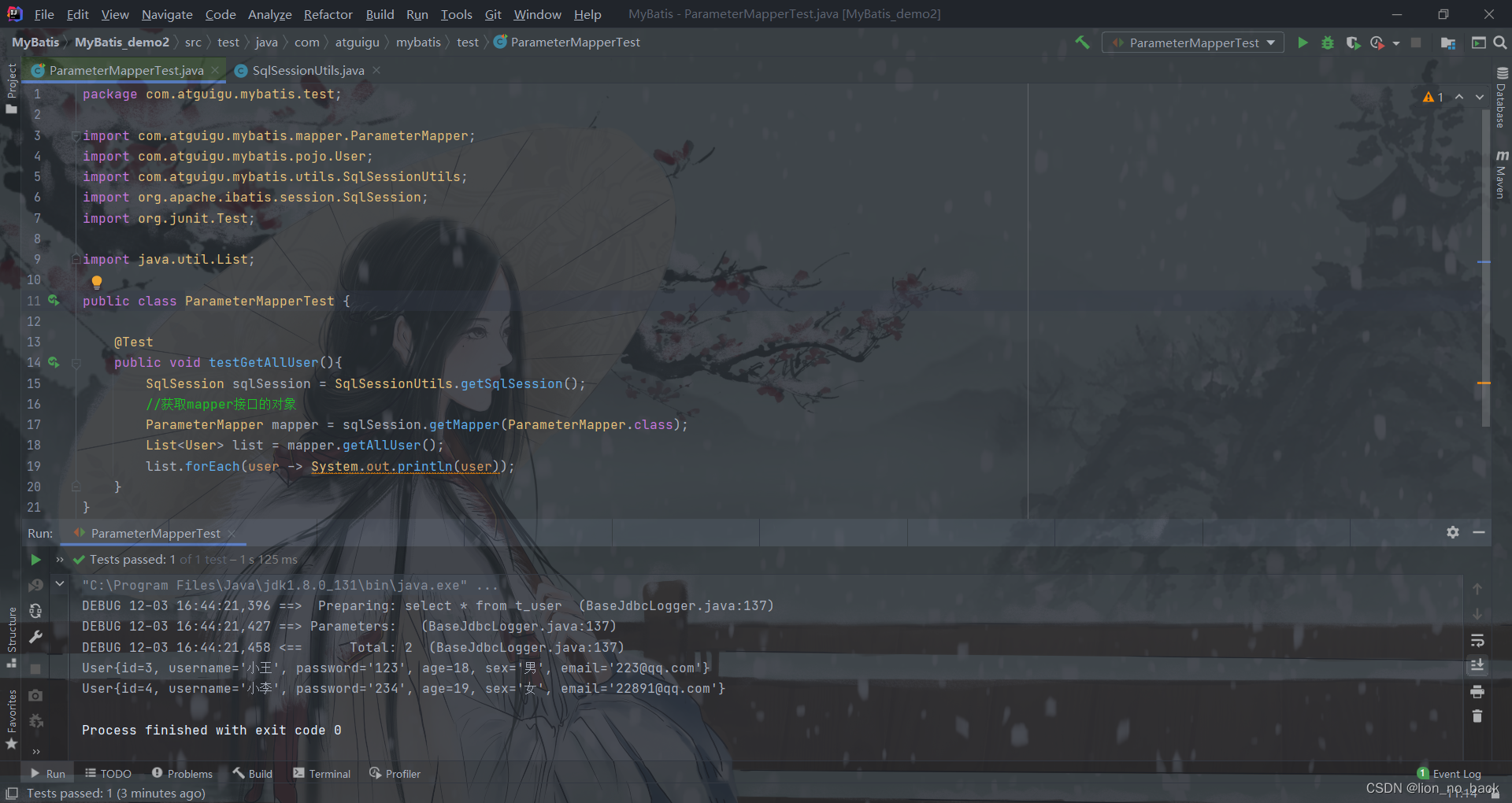This screenshot has width=1512, height=803.
Task: Open the Terminal tool window
Action: [321, 774]
